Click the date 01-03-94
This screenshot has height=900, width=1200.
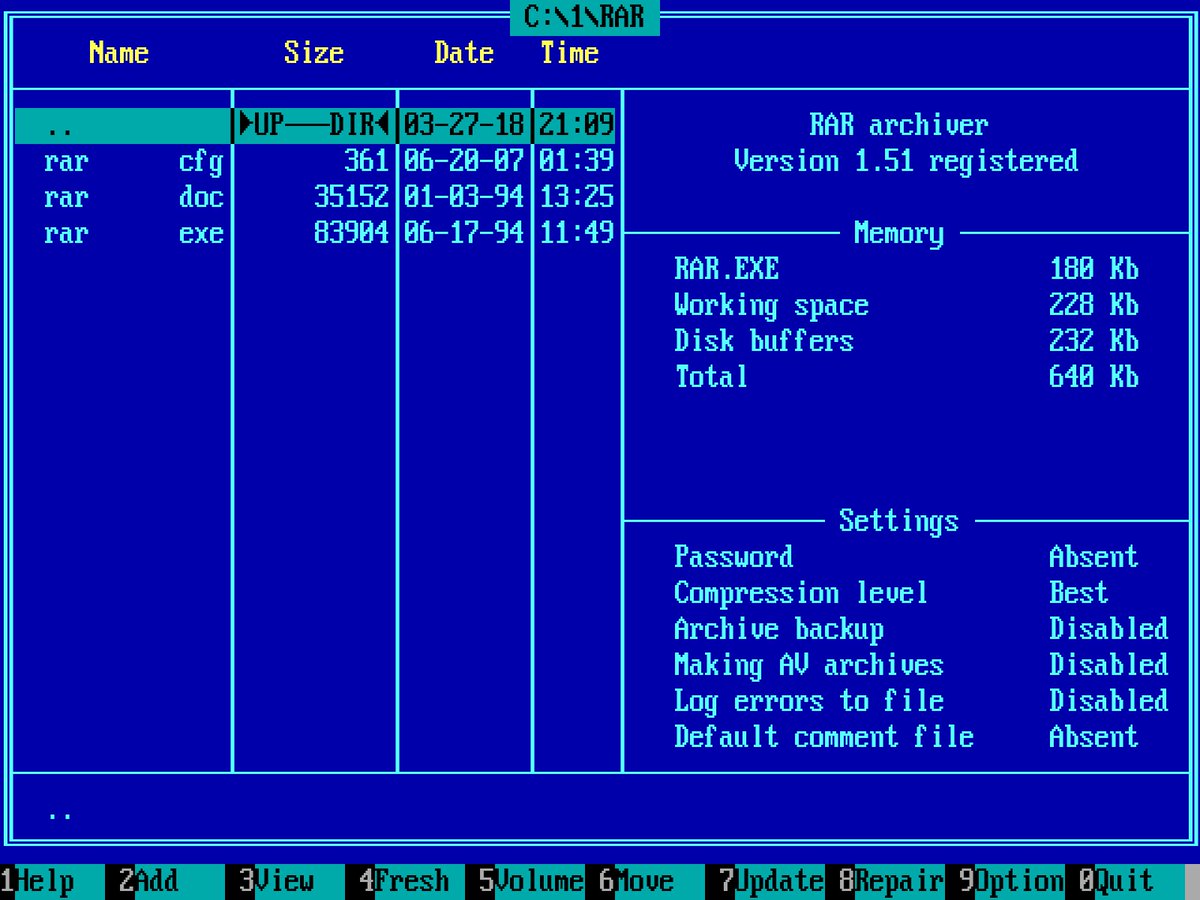[465, 197]
